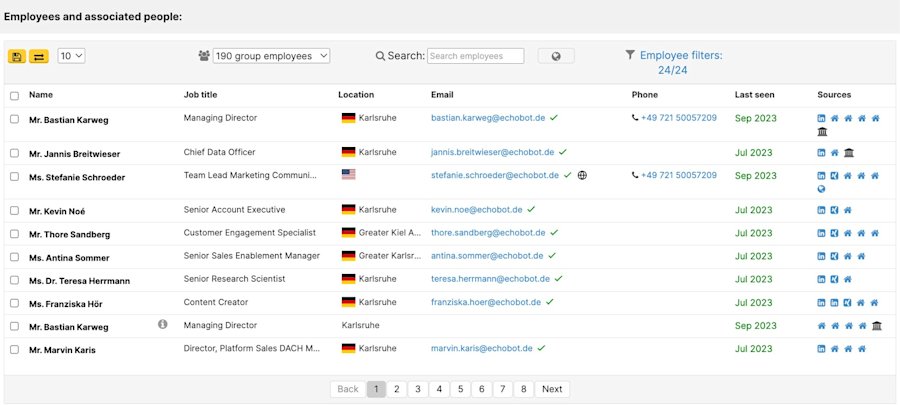Open the LinkedIn source for Marvin Karis

(821, 348)
